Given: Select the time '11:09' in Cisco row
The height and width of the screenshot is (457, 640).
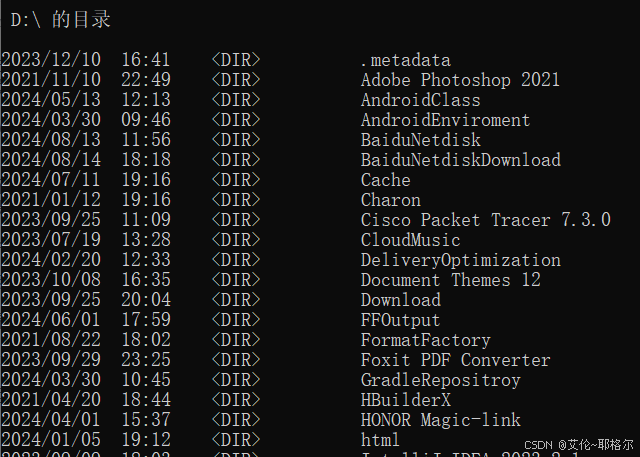Looking at the screenshot, I should (146, 220).
